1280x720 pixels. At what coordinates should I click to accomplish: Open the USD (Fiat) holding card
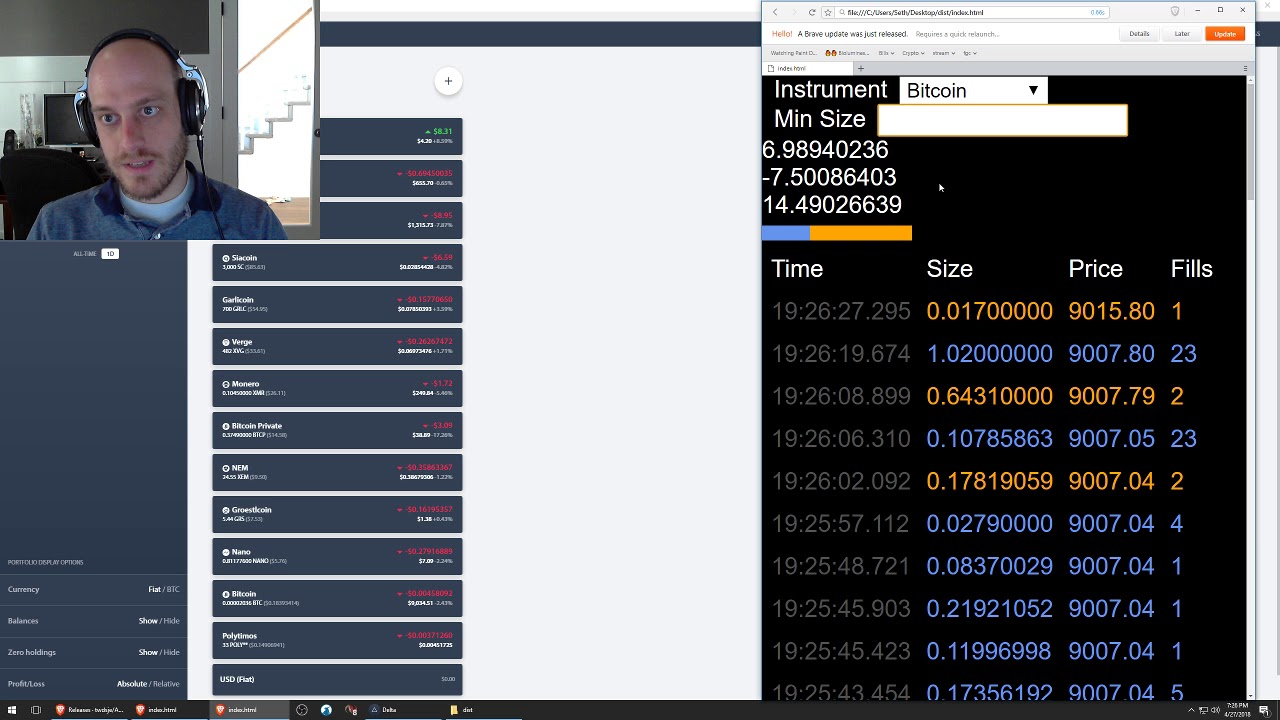coord(337,679)
